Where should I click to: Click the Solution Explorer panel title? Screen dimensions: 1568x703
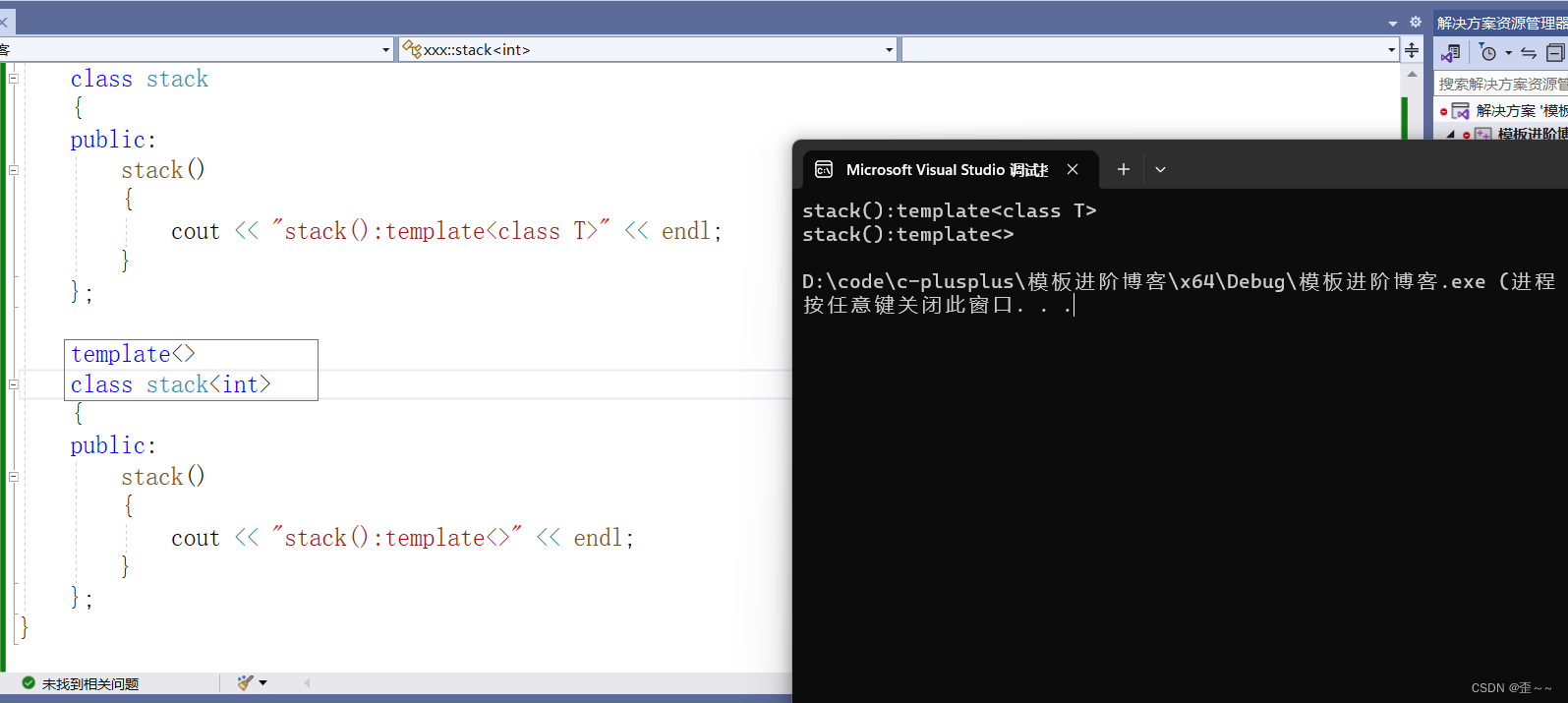click(x=1502, y=23)
